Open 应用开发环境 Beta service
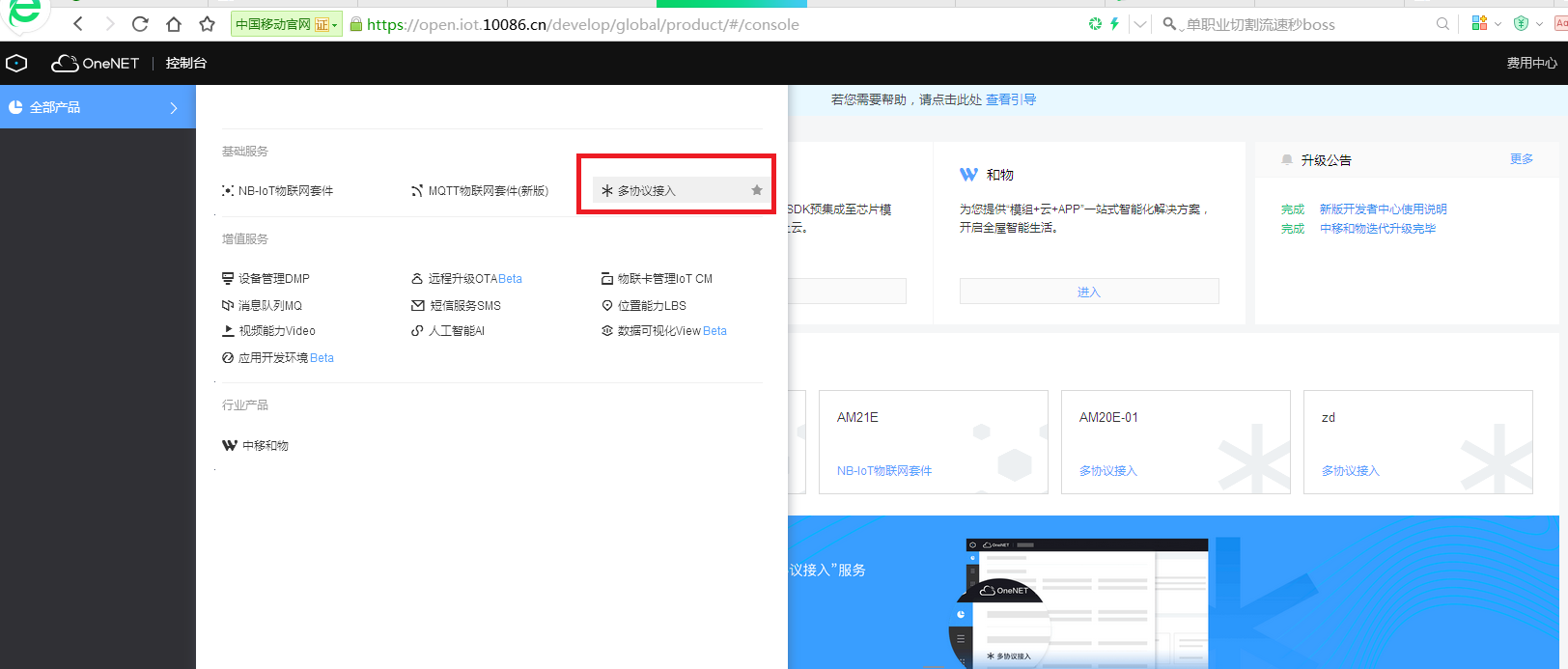This screenshot has height=669, width=1568. point(278,358)
